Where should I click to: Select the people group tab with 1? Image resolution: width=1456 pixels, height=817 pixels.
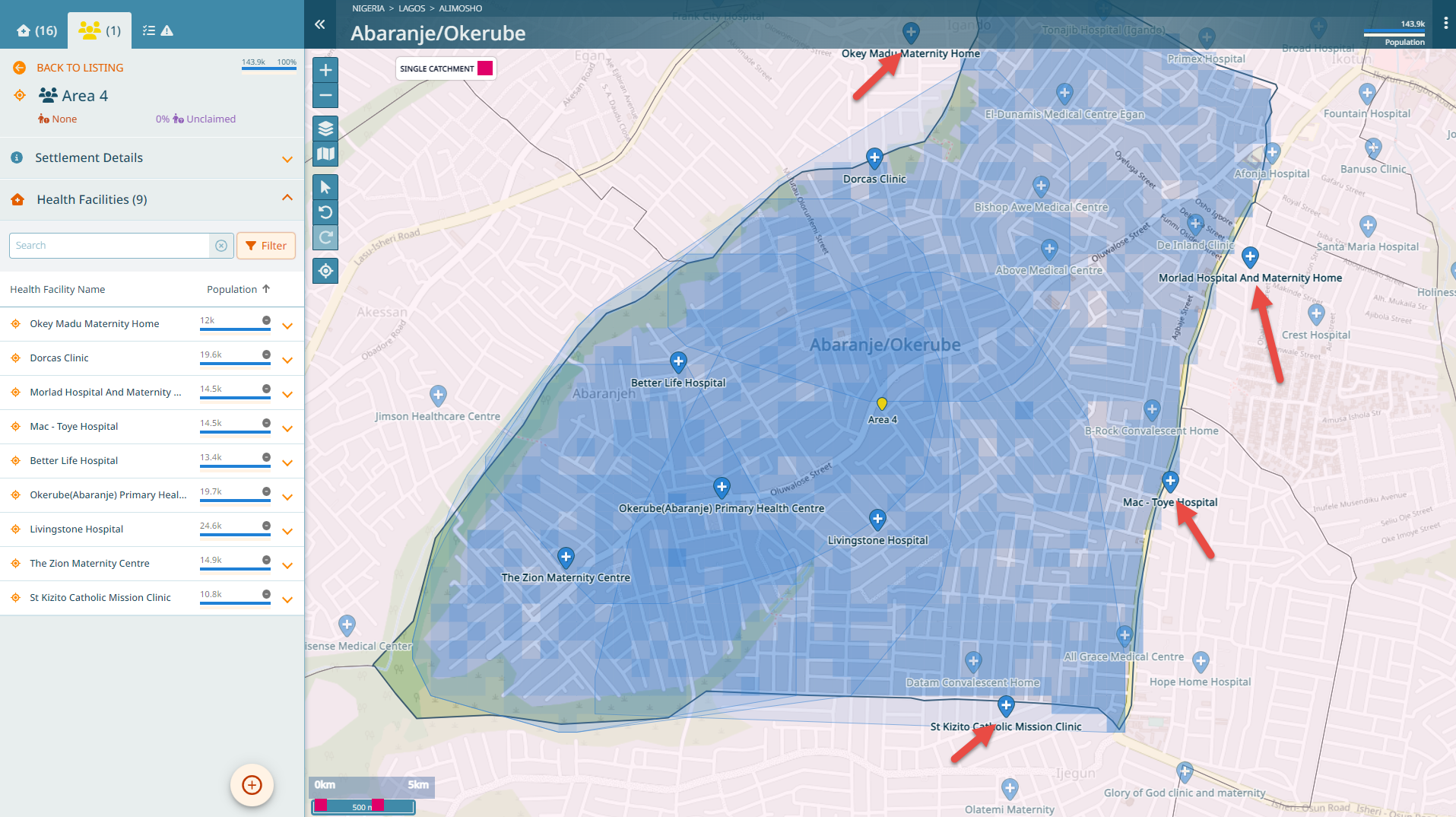(100, 30)
